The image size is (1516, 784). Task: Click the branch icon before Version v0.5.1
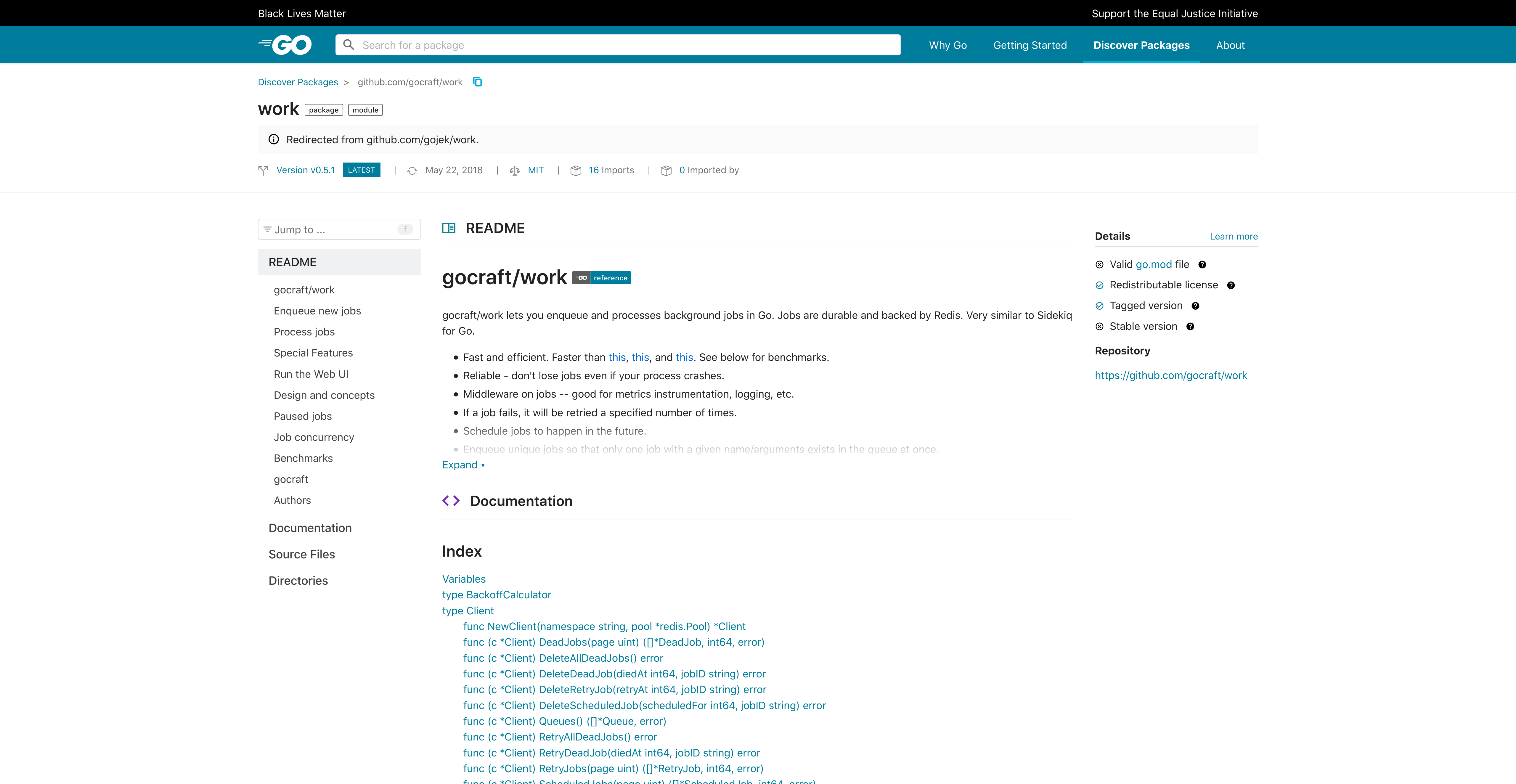click(x=263, y=170)
